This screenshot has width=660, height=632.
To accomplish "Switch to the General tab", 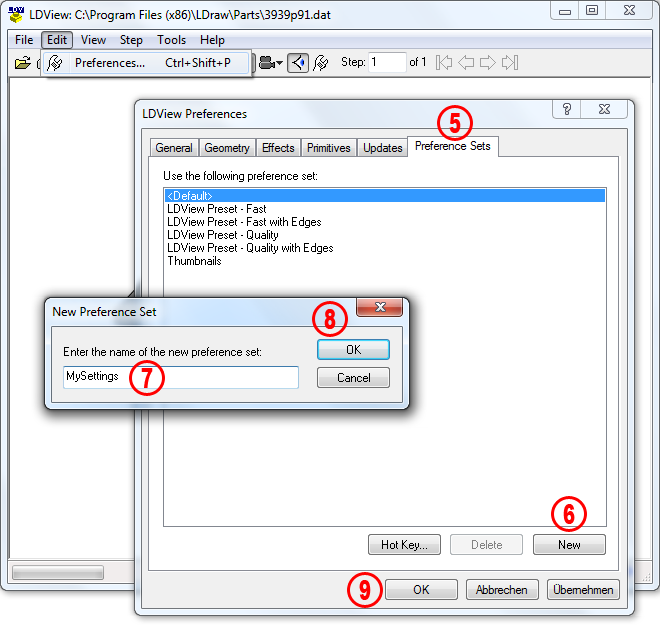I will tap(174, 148).
